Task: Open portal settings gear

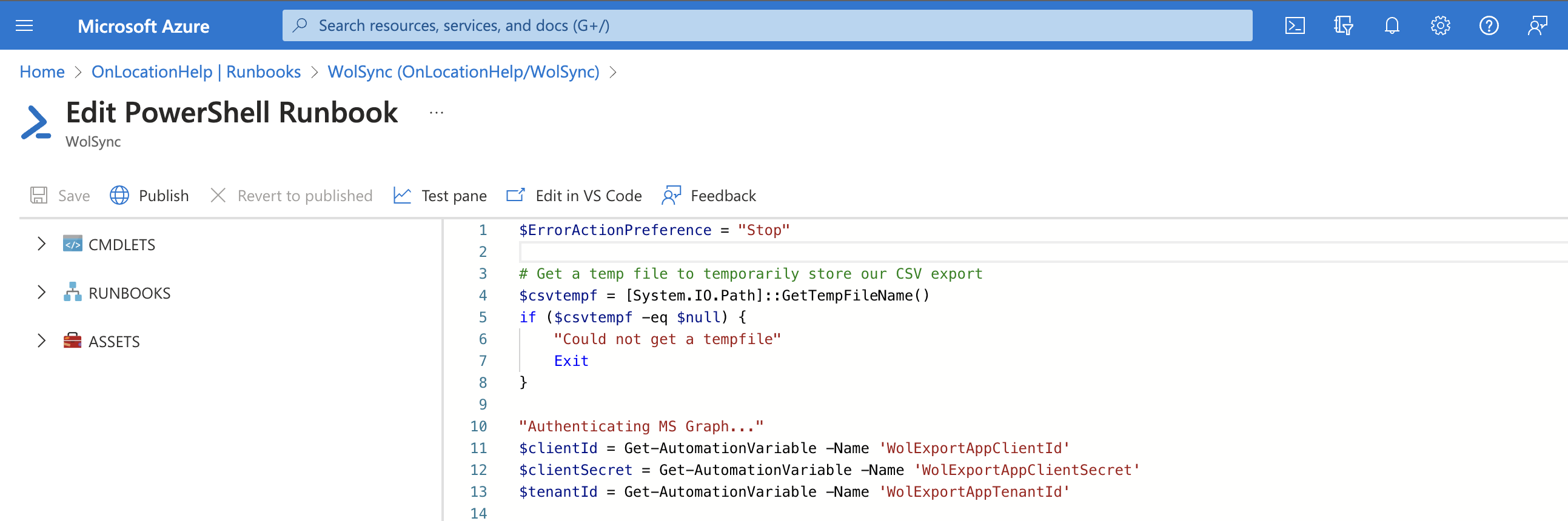Action: click(x=1441, y=25)
